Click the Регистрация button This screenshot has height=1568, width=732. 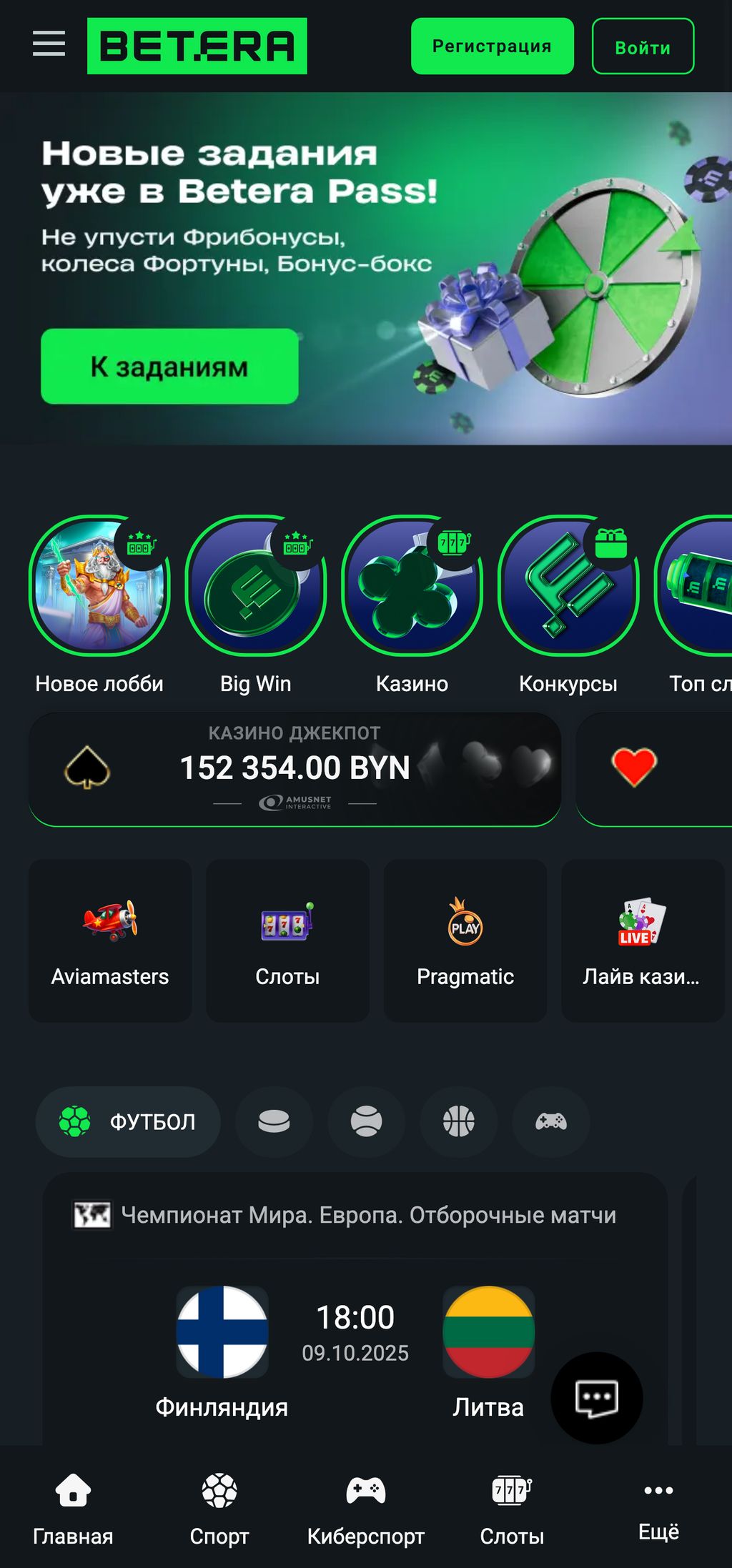[x=493, y=46]
